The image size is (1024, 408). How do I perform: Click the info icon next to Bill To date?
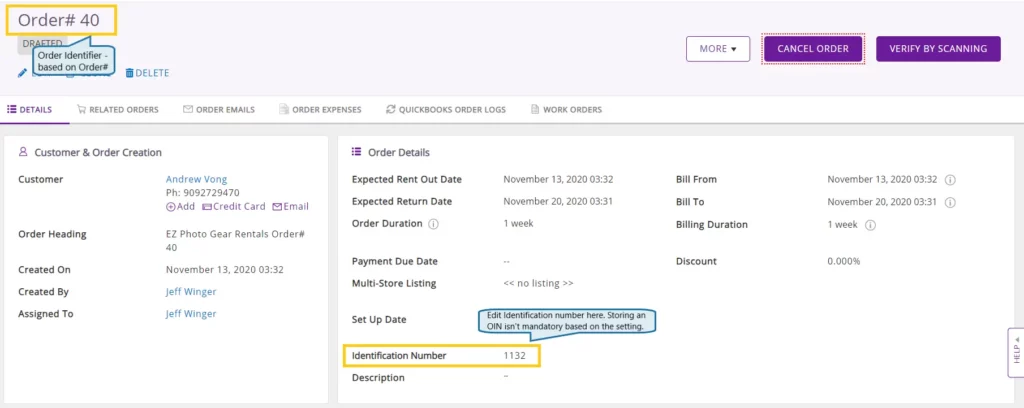950,202
